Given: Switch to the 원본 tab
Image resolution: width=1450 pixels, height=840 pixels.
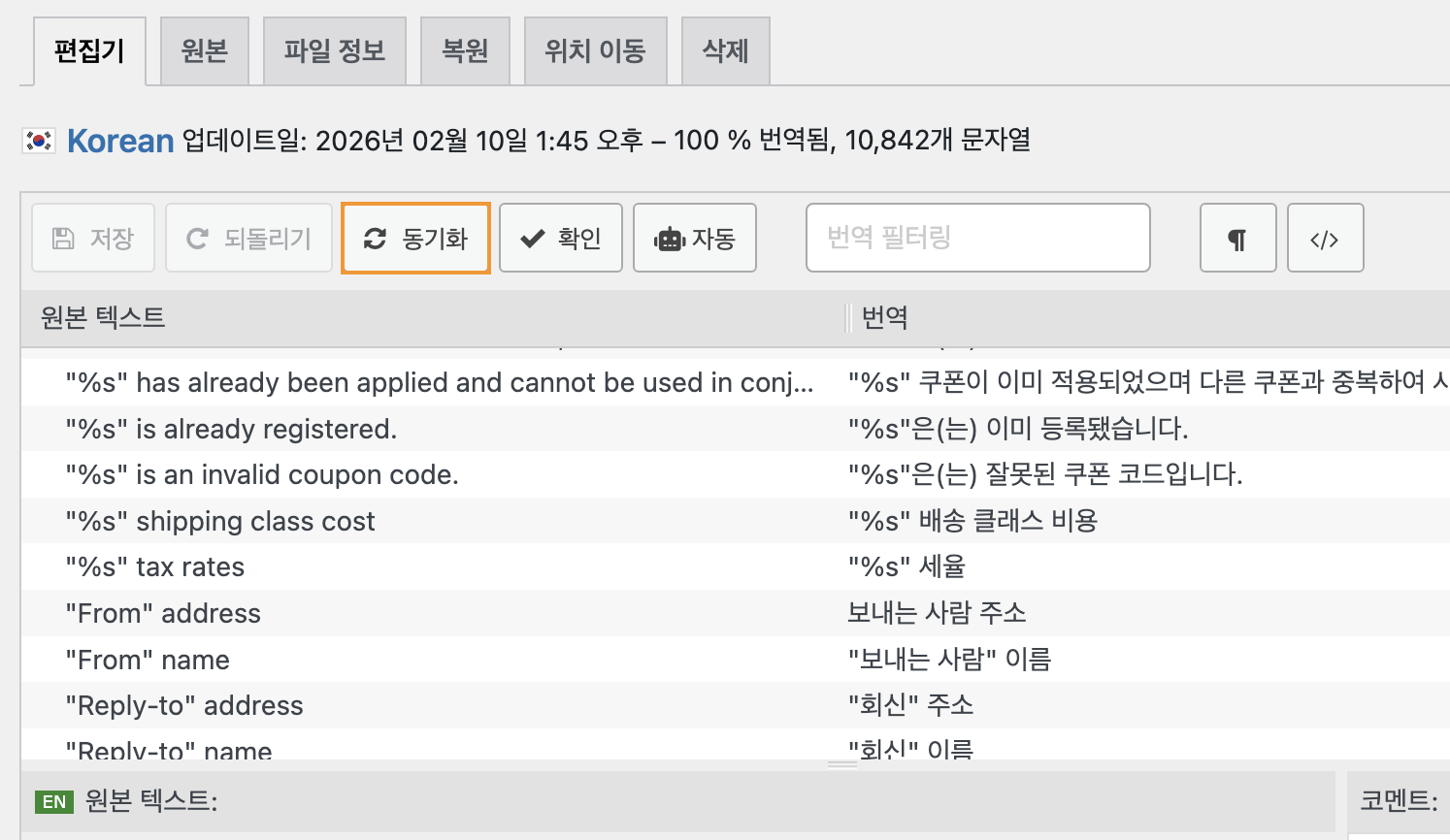Looking at the screenshot, I should tap(204, 51).
